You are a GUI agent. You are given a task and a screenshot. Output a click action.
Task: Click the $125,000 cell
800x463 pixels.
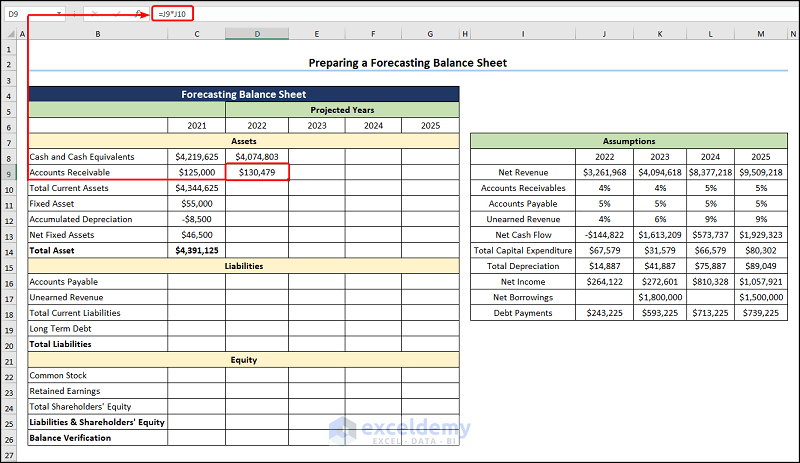(x=196, y=173)
